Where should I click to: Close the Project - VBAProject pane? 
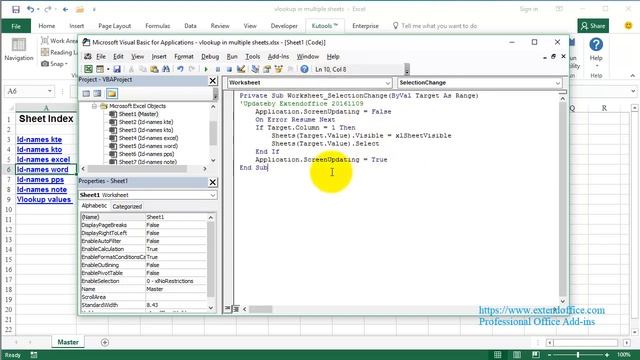tap(213, 81)
